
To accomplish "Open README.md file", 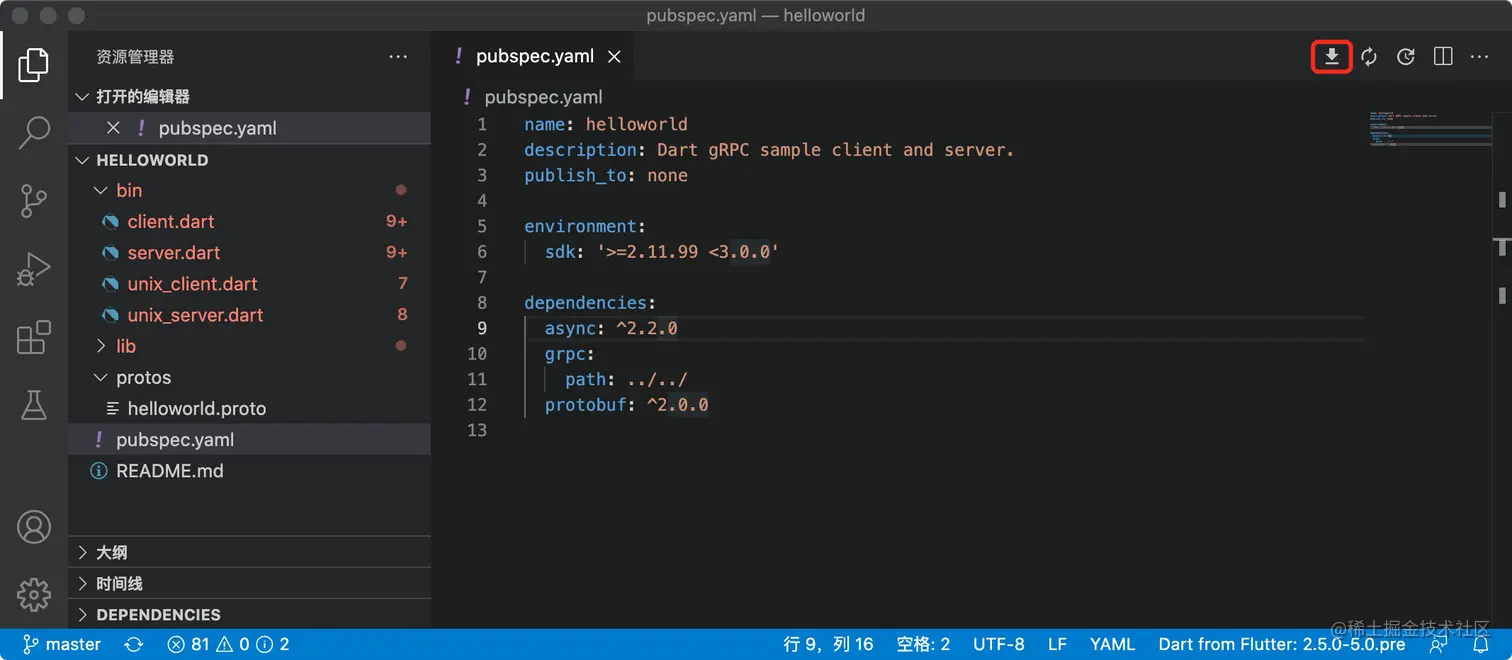I will [250, 471].
